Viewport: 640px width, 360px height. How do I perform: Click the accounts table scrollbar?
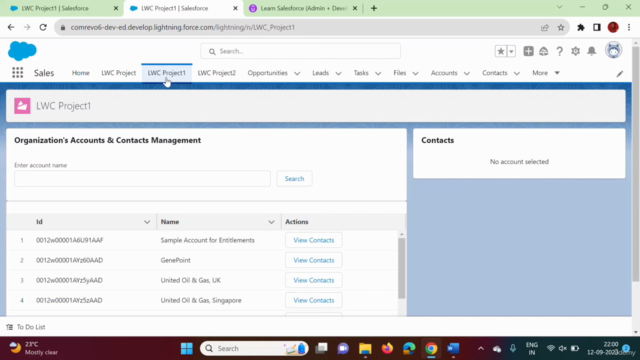[x=402, y=268]
